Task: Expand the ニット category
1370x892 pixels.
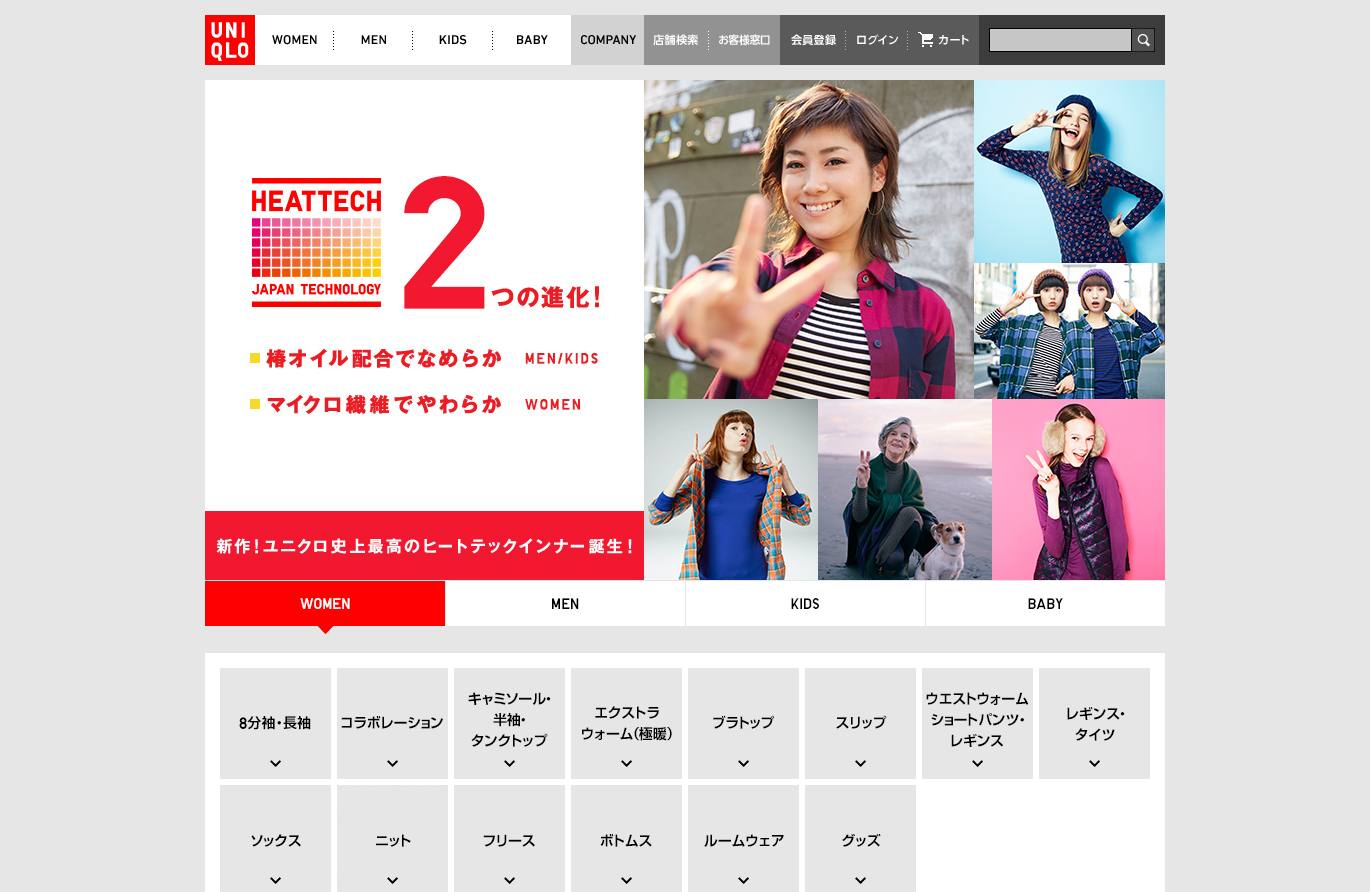Action: point(392,839)
